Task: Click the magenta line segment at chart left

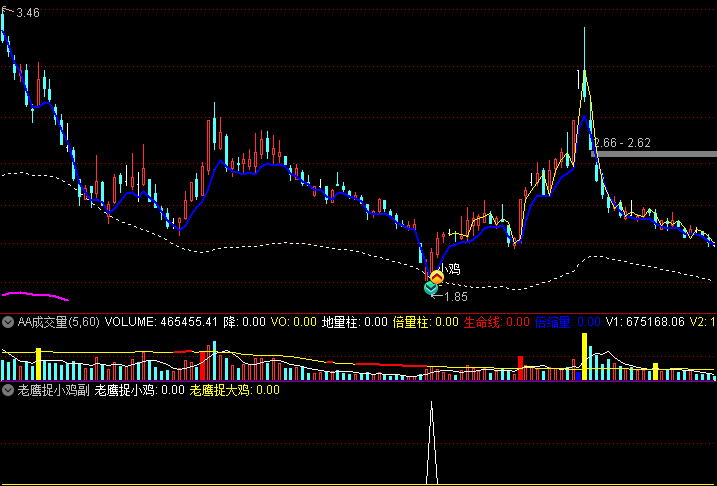Action: click(35, 295)
